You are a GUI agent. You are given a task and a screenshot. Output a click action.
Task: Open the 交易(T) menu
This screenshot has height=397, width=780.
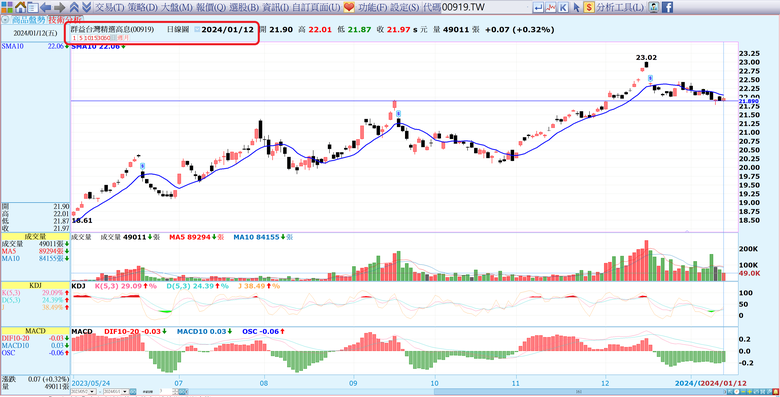pyautogui.click(x=110, y=7)
